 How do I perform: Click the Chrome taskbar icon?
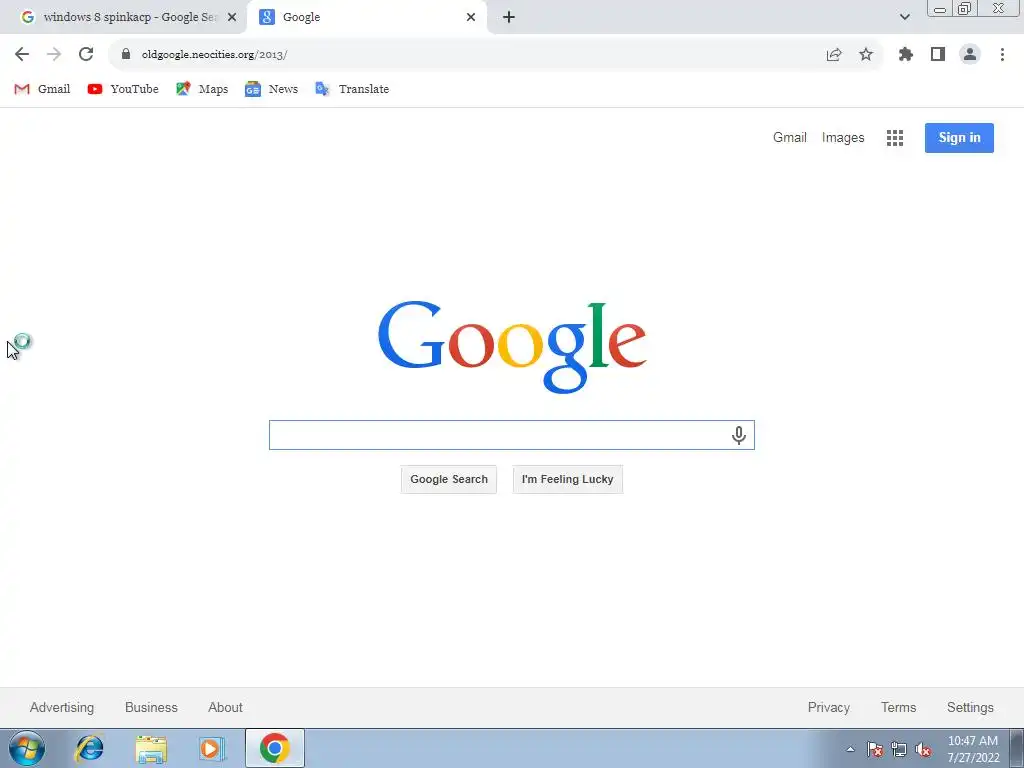[x=275, y=748]
